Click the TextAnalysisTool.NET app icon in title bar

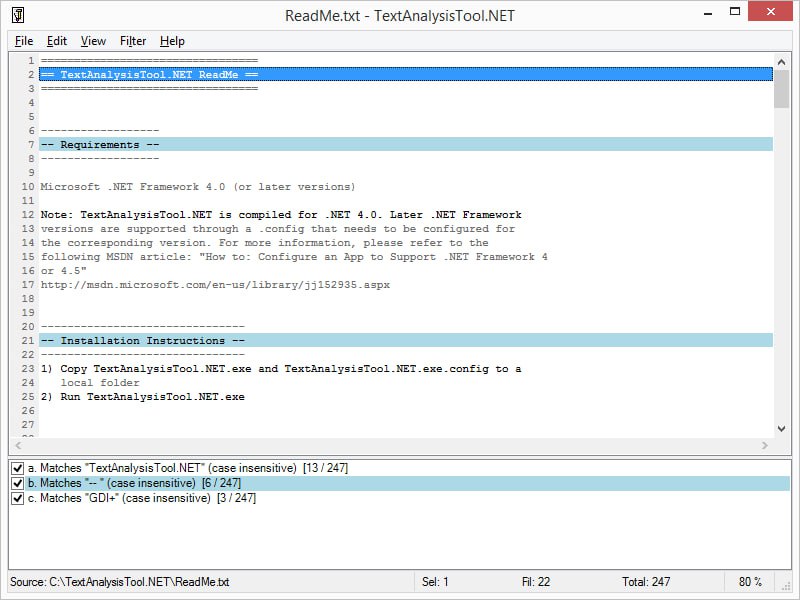pyautogui.click(x=18, y=15)
